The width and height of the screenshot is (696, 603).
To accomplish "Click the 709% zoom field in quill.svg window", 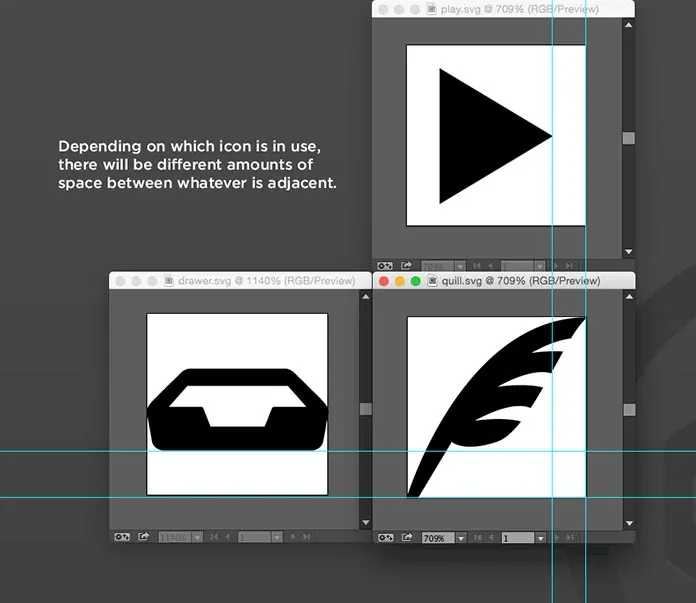I will (x=439, y=538).
